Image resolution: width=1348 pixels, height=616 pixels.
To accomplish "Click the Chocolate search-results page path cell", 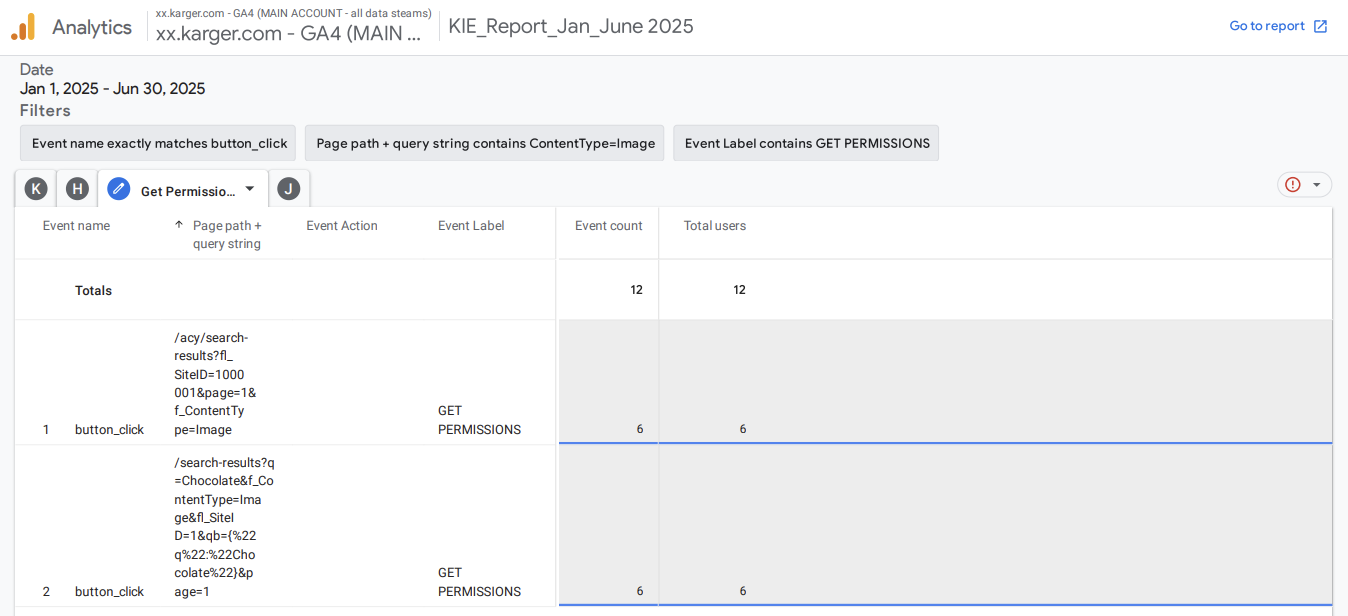I will (x=224, y=527).
